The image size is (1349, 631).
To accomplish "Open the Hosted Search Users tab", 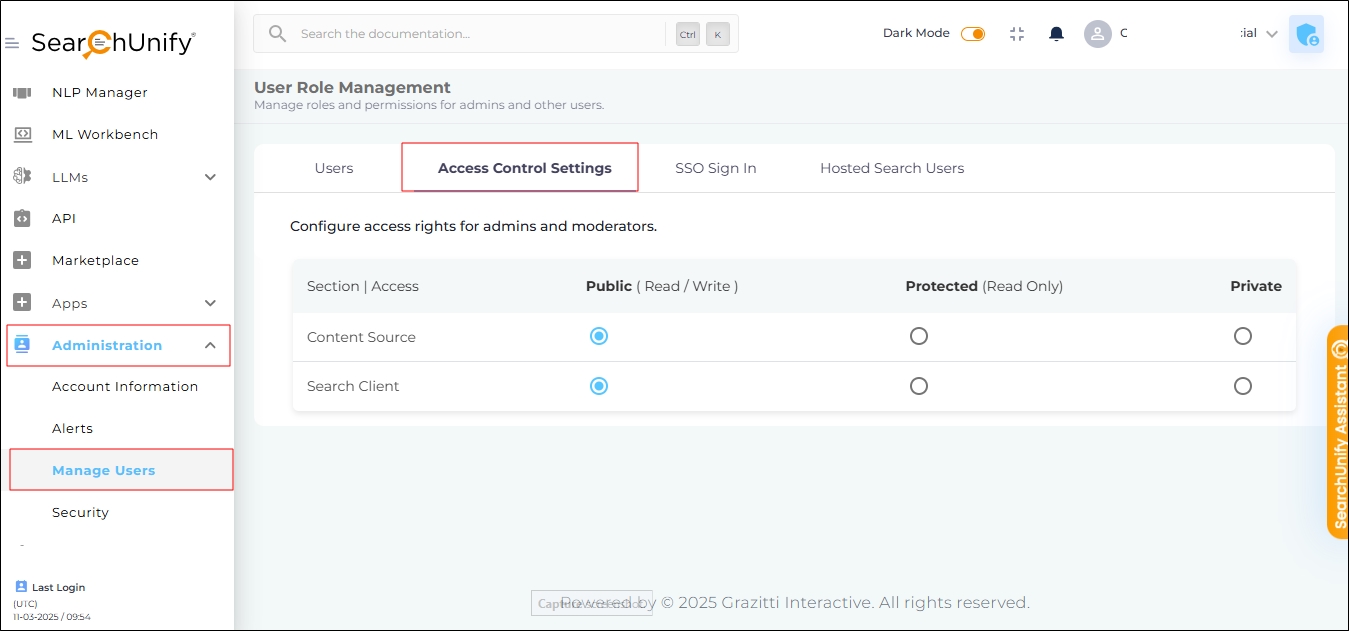I will point(890,167).
